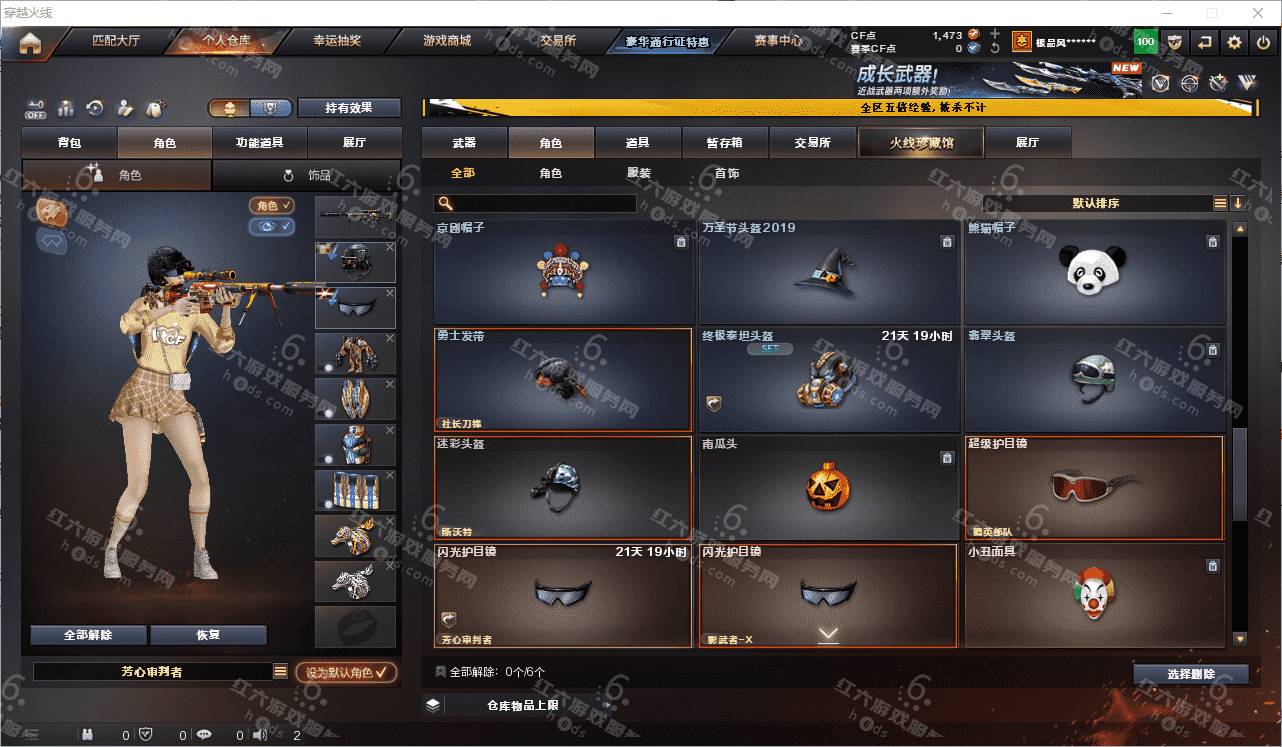Image resolution: width=1282 pixels, height=747 pixels.
Task: Toggle the eye visibility checkbox
Action: click(272, 227)
